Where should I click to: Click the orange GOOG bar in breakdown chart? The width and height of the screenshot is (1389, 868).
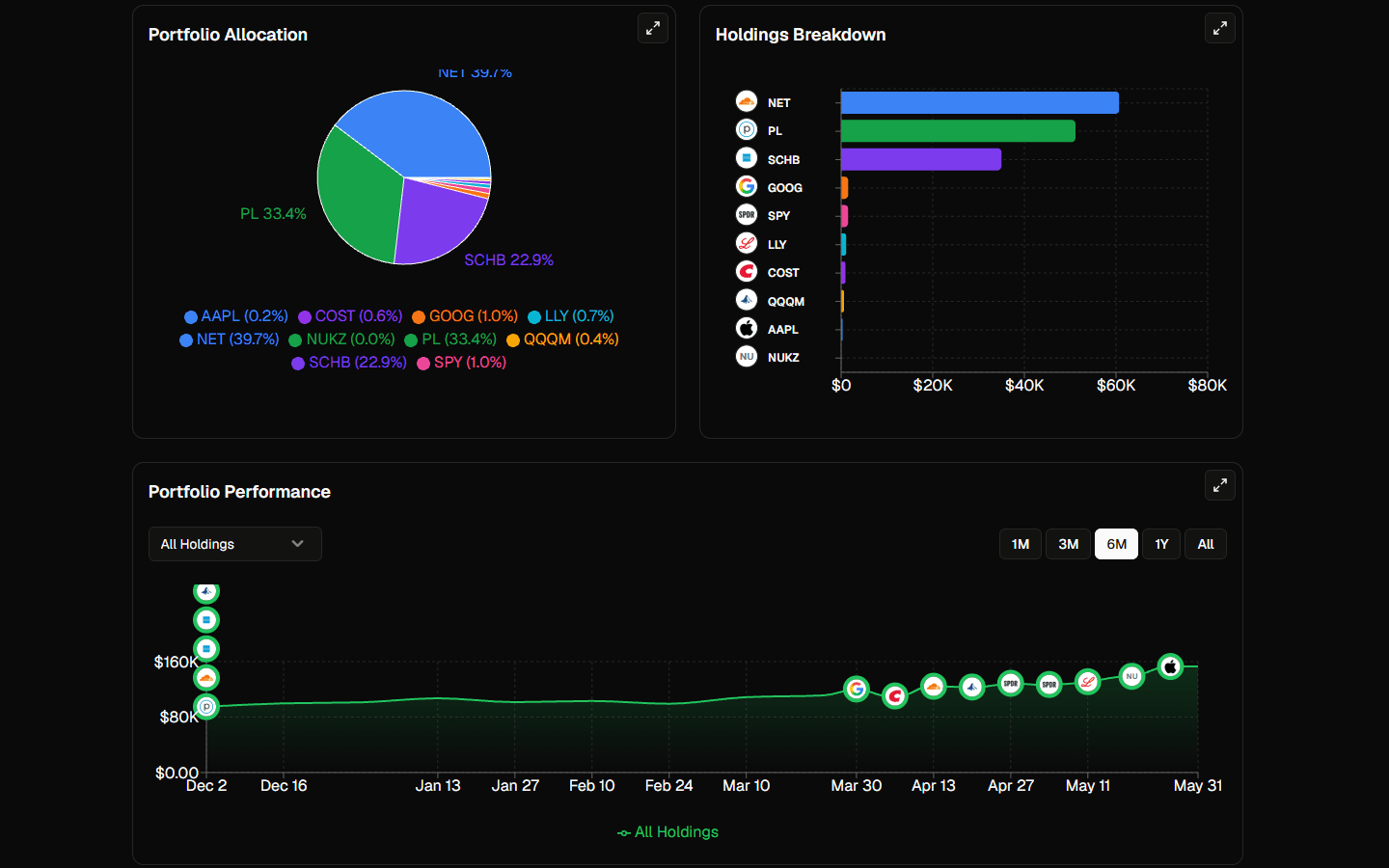pyautogui.click(x=845, y=187)
